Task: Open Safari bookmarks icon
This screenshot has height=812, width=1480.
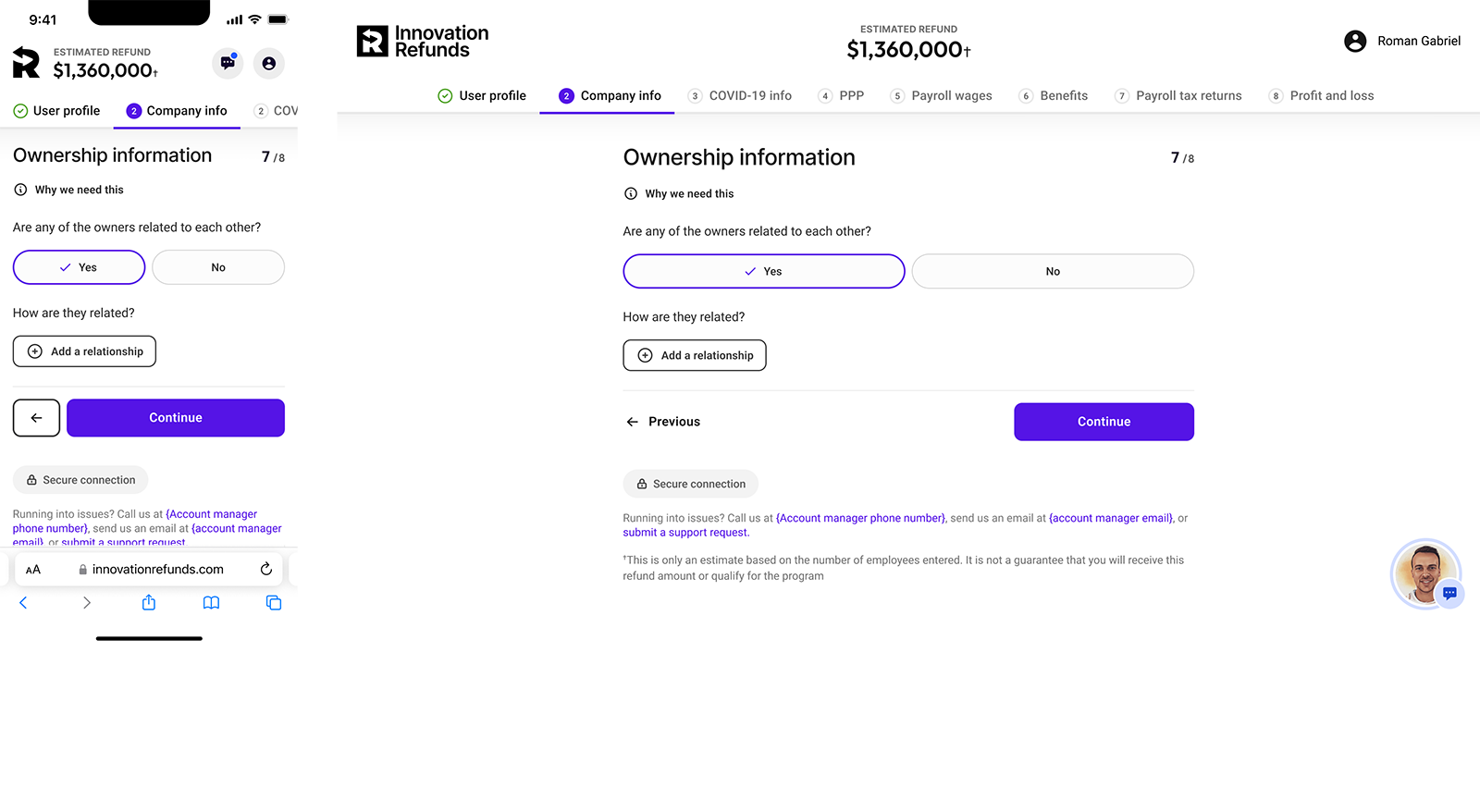Action: pos(211,603)
